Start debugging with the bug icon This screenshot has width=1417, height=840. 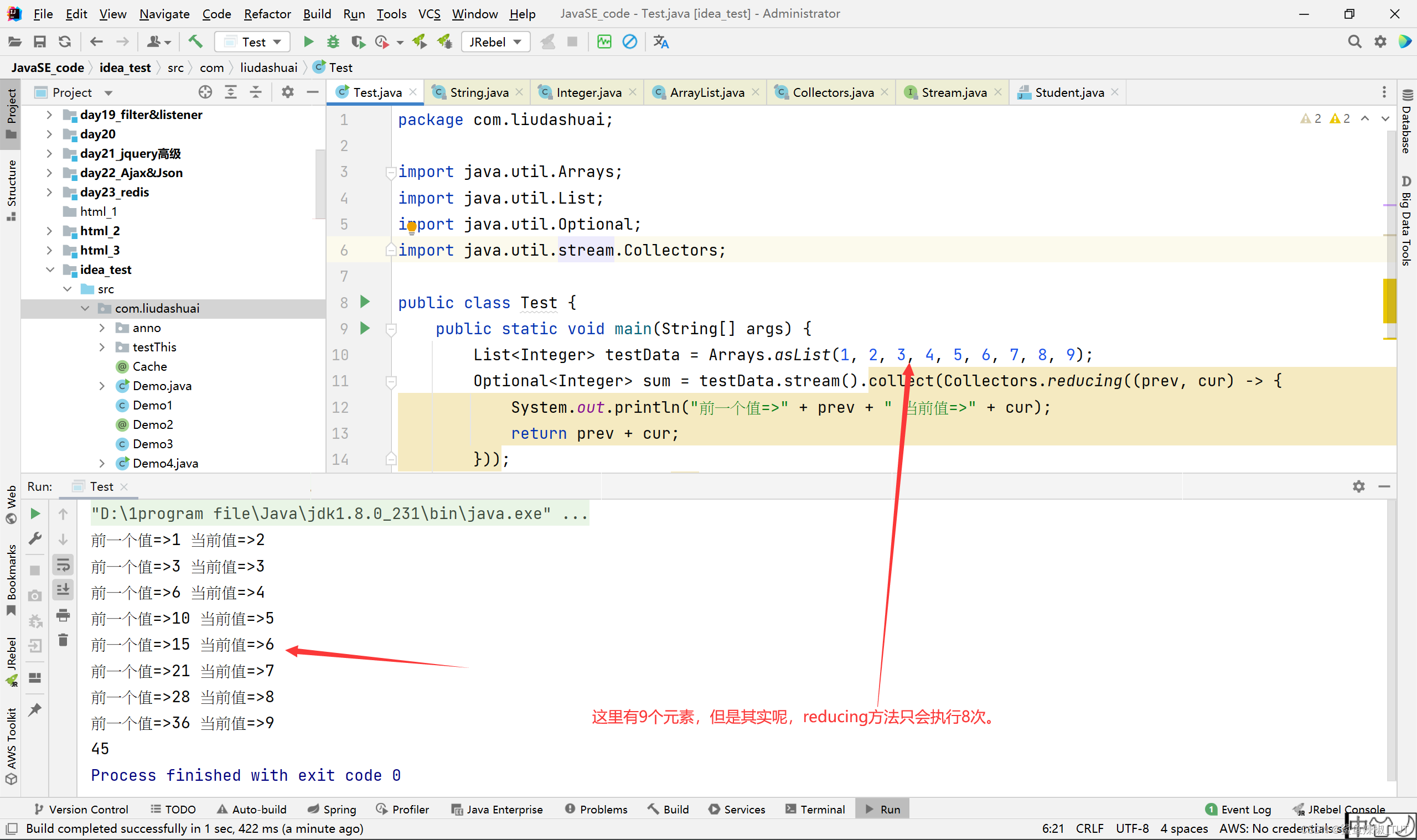(333, 42)
